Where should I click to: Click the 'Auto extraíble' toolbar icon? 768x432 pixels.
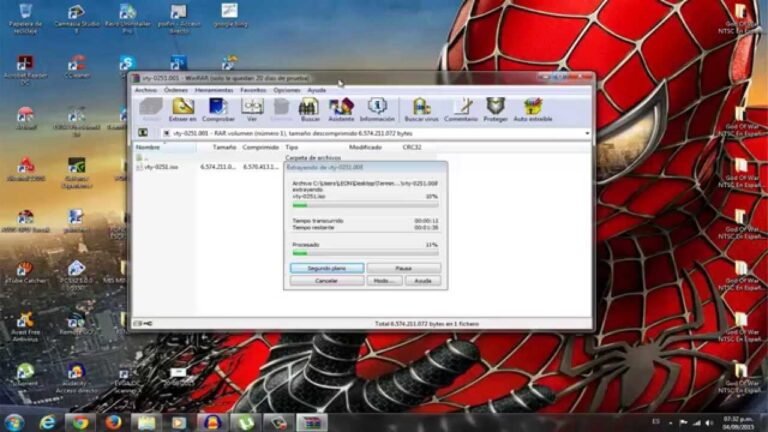point(532,109)
